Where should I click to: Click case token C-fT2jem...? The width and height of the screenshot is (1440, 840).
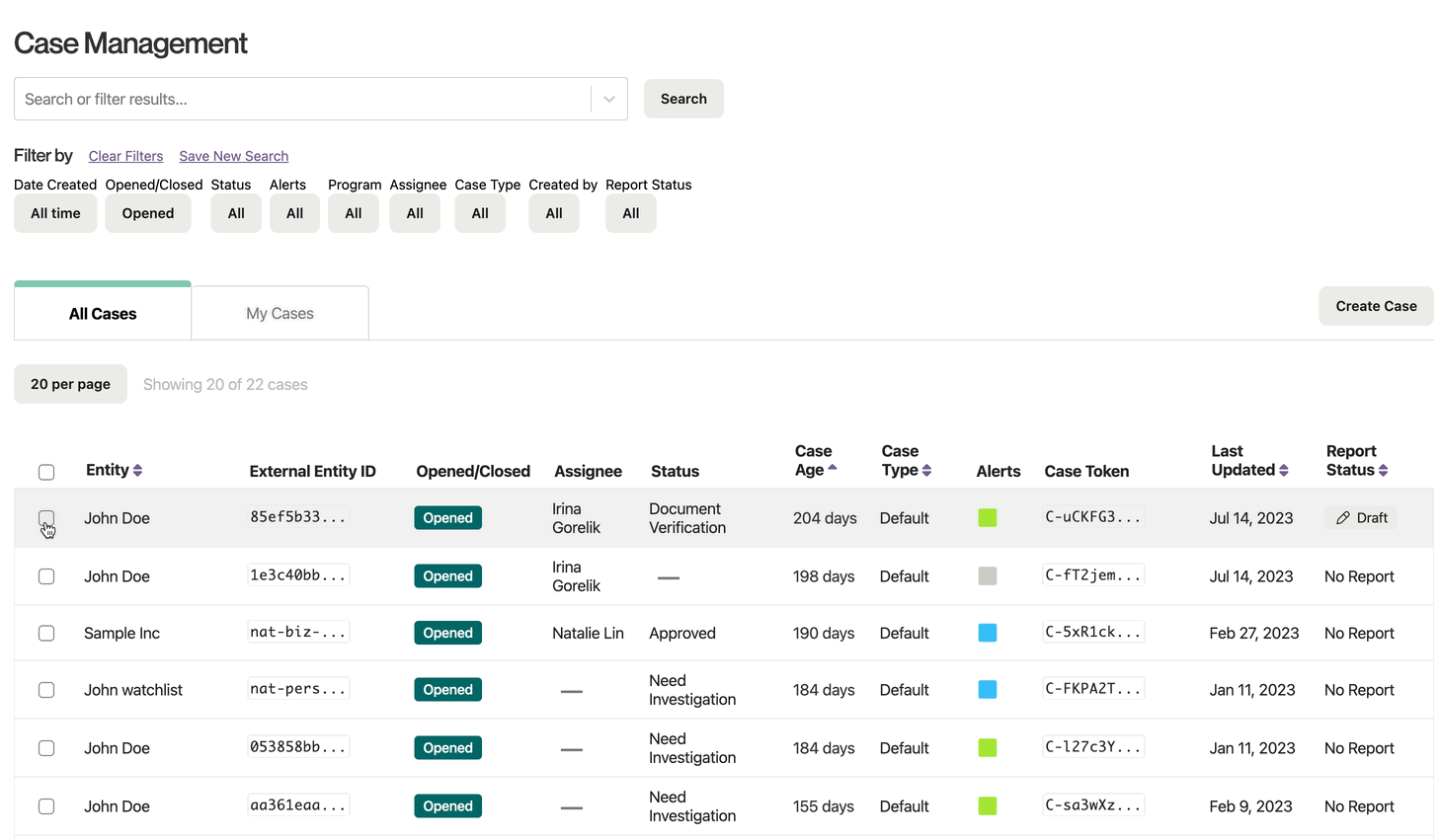click(1093, 574)
